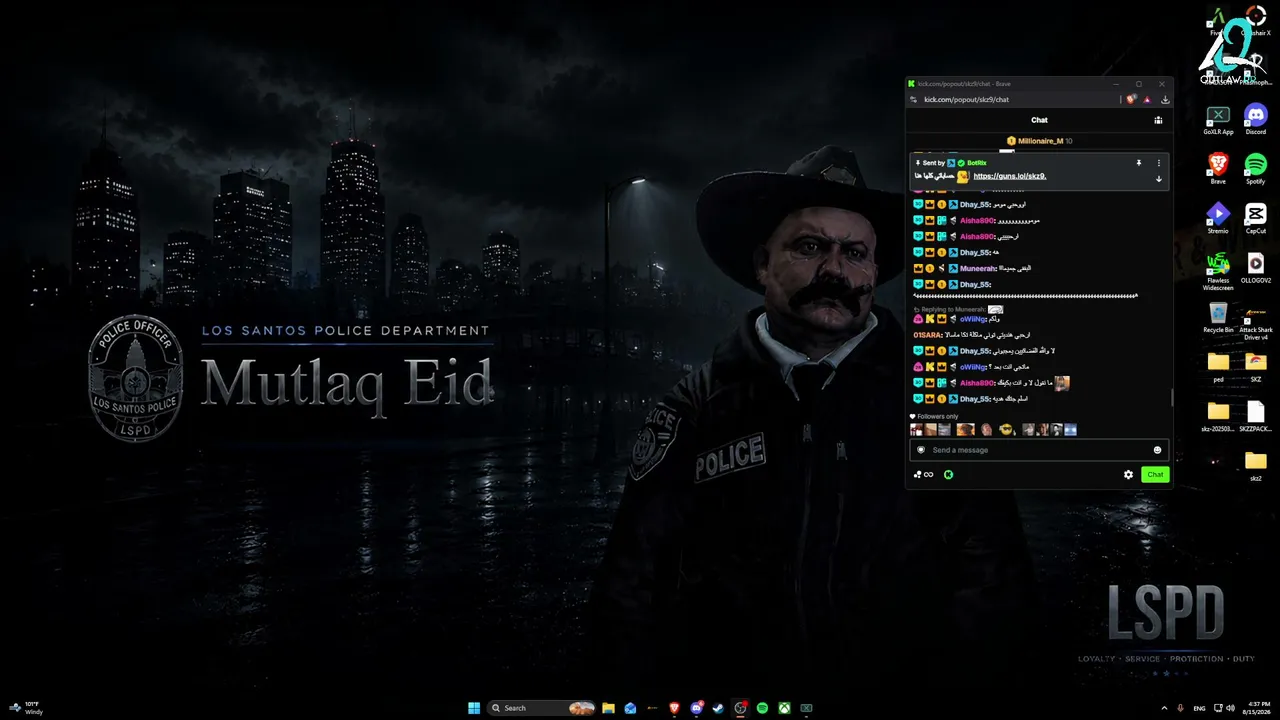The image size is (1280, 720).
Task: Open Millionaire_M top gifter entry
Action: (1039, 141)
